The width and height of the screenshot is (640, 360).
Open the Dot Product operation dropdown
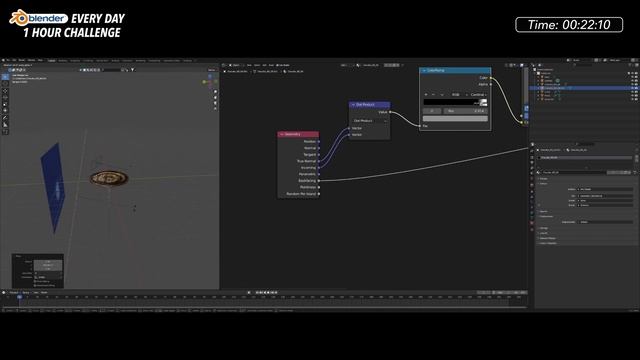tap(370, 121)
